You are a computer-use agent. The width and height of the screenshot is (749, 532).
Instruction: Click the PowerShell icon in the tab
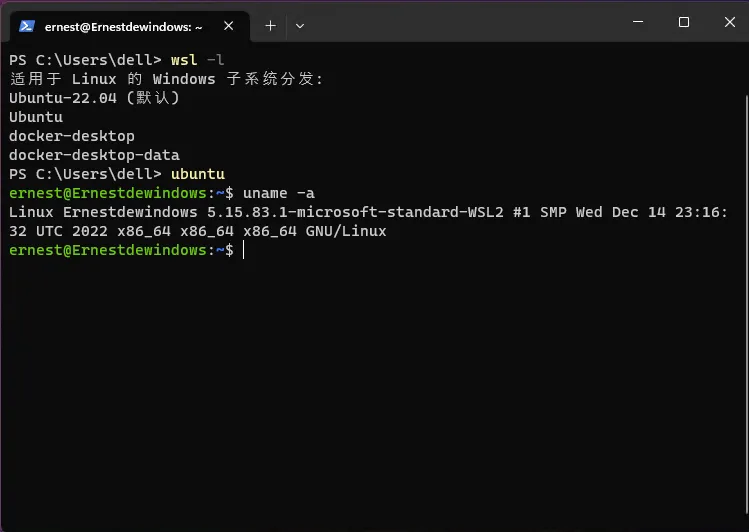point(27,26)
